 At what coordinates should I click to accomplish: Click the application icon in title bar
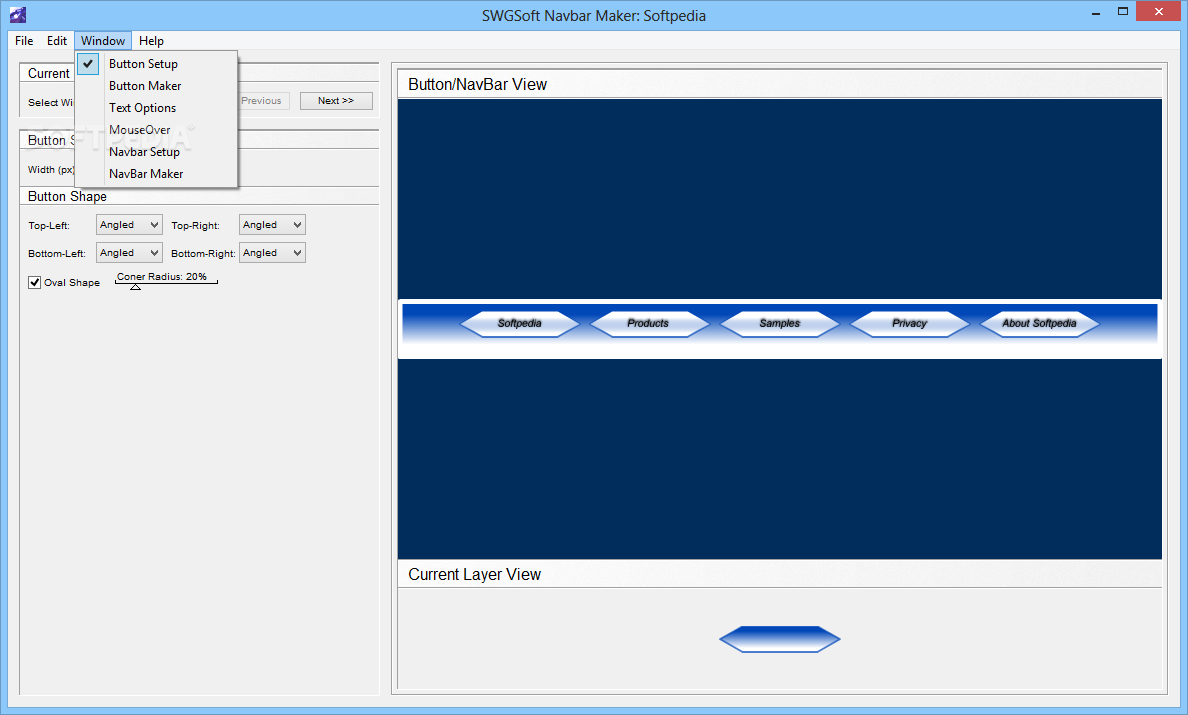[x=17, y=14]
